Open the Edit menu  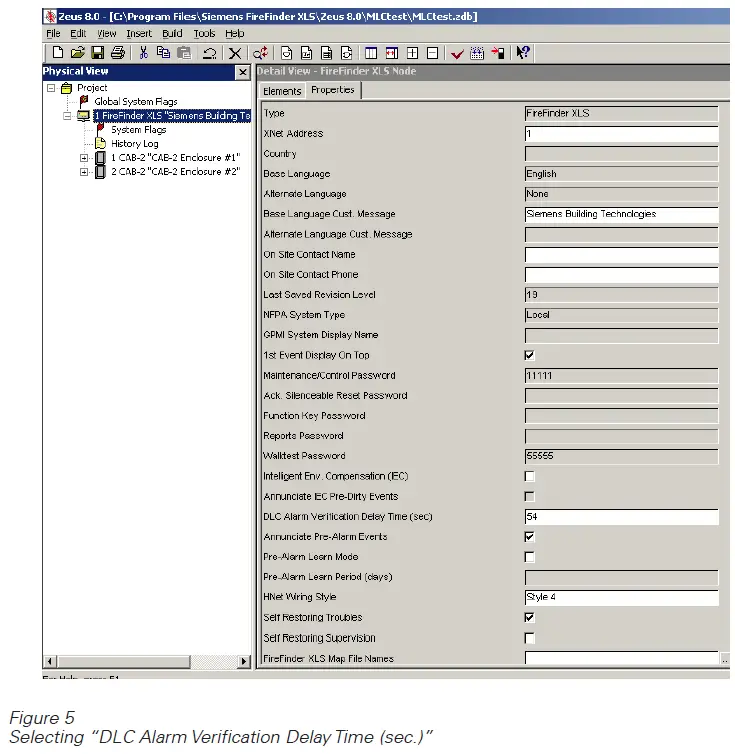[78, 33]
